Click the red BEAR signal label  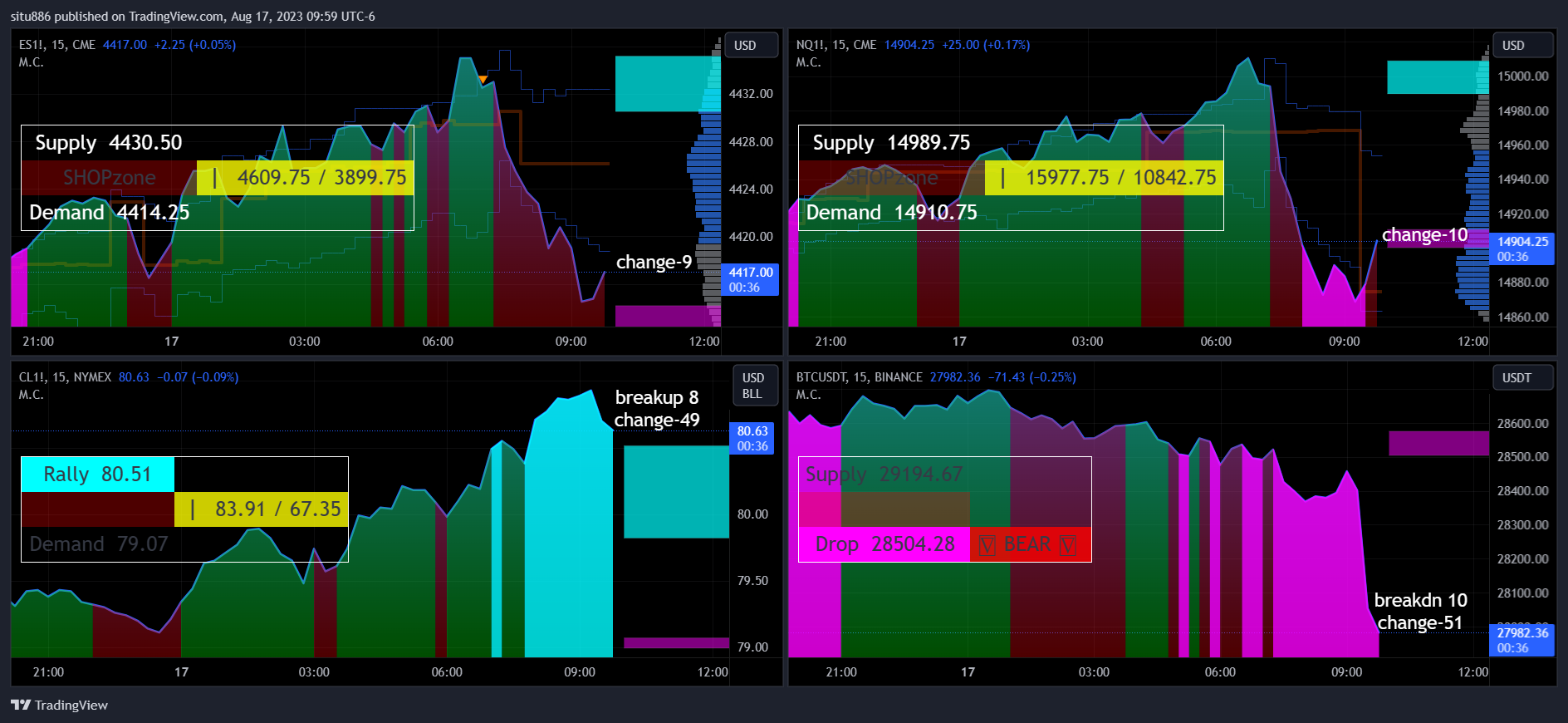point(1031,544)
